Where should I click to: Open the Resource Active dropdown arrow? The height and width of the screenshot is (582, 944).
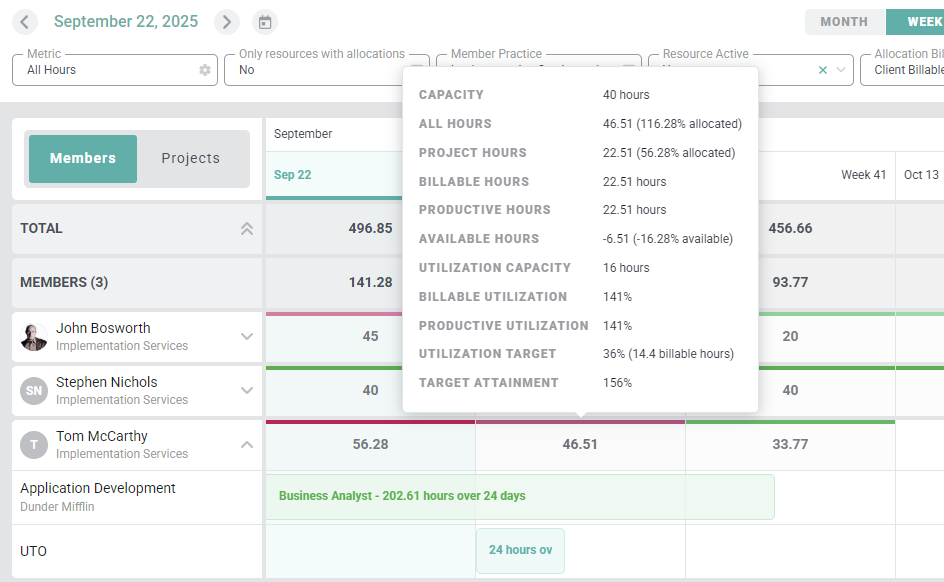click(x=842, y=70)
